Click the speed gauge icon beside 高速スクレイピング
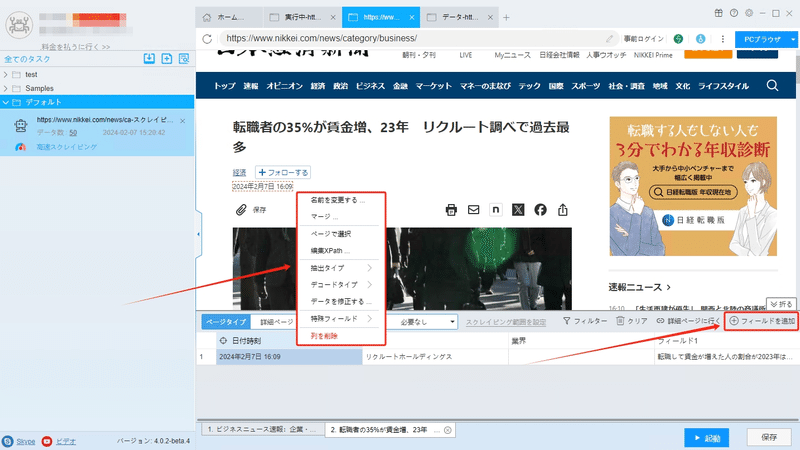The image size is (800, 450). click(x=20, y=147)
